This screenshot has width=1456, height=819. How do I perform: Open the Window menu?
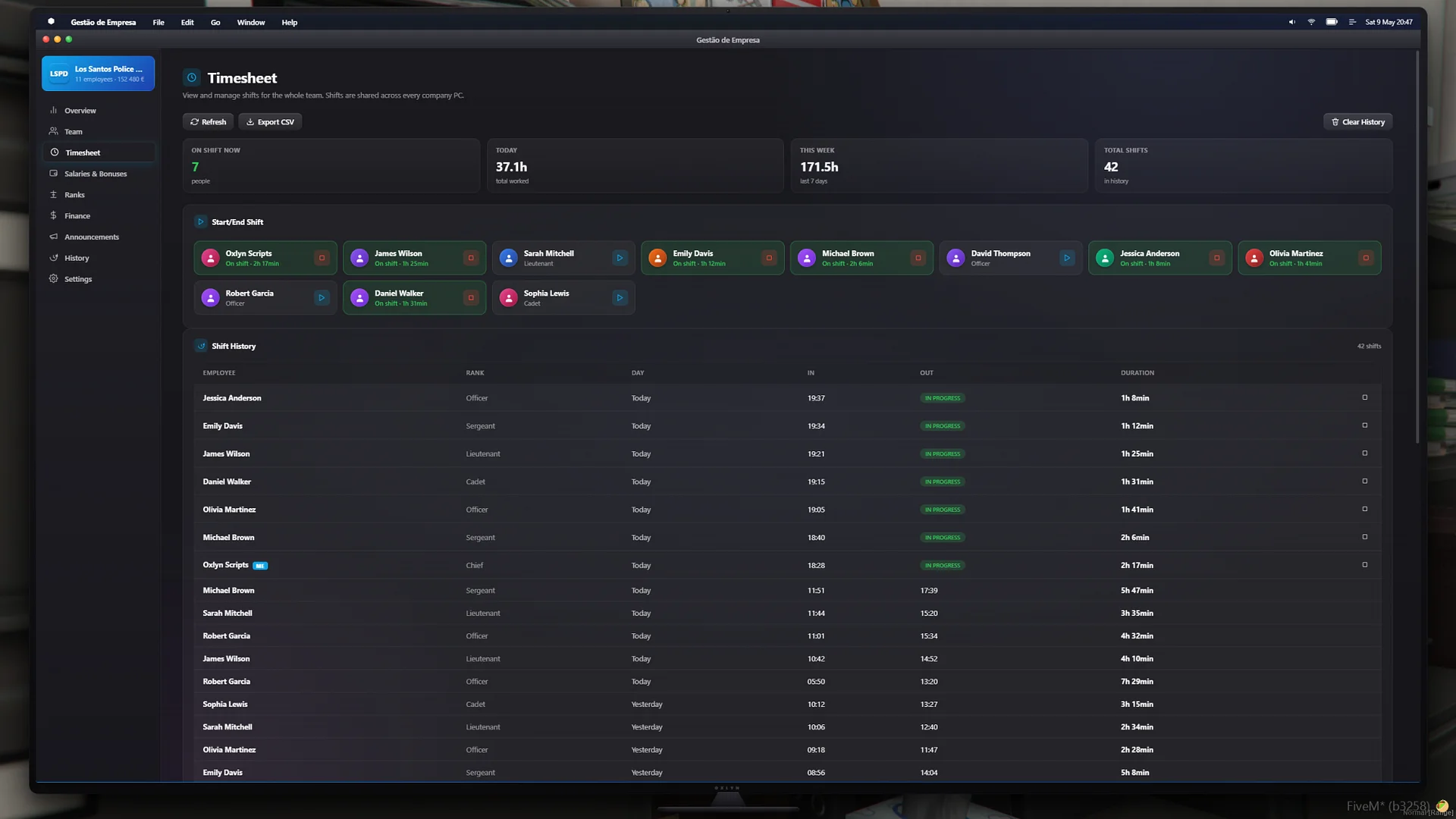(x=251, y=22)
